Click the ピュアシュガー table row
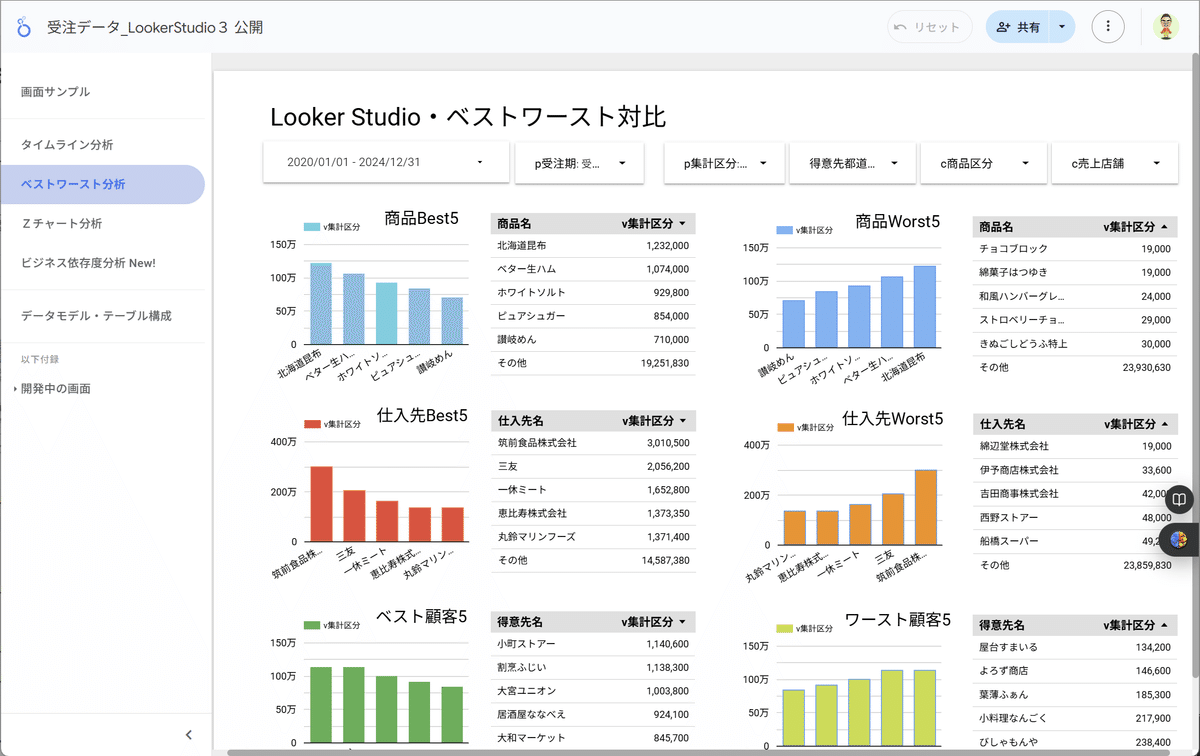 [593, 316]
